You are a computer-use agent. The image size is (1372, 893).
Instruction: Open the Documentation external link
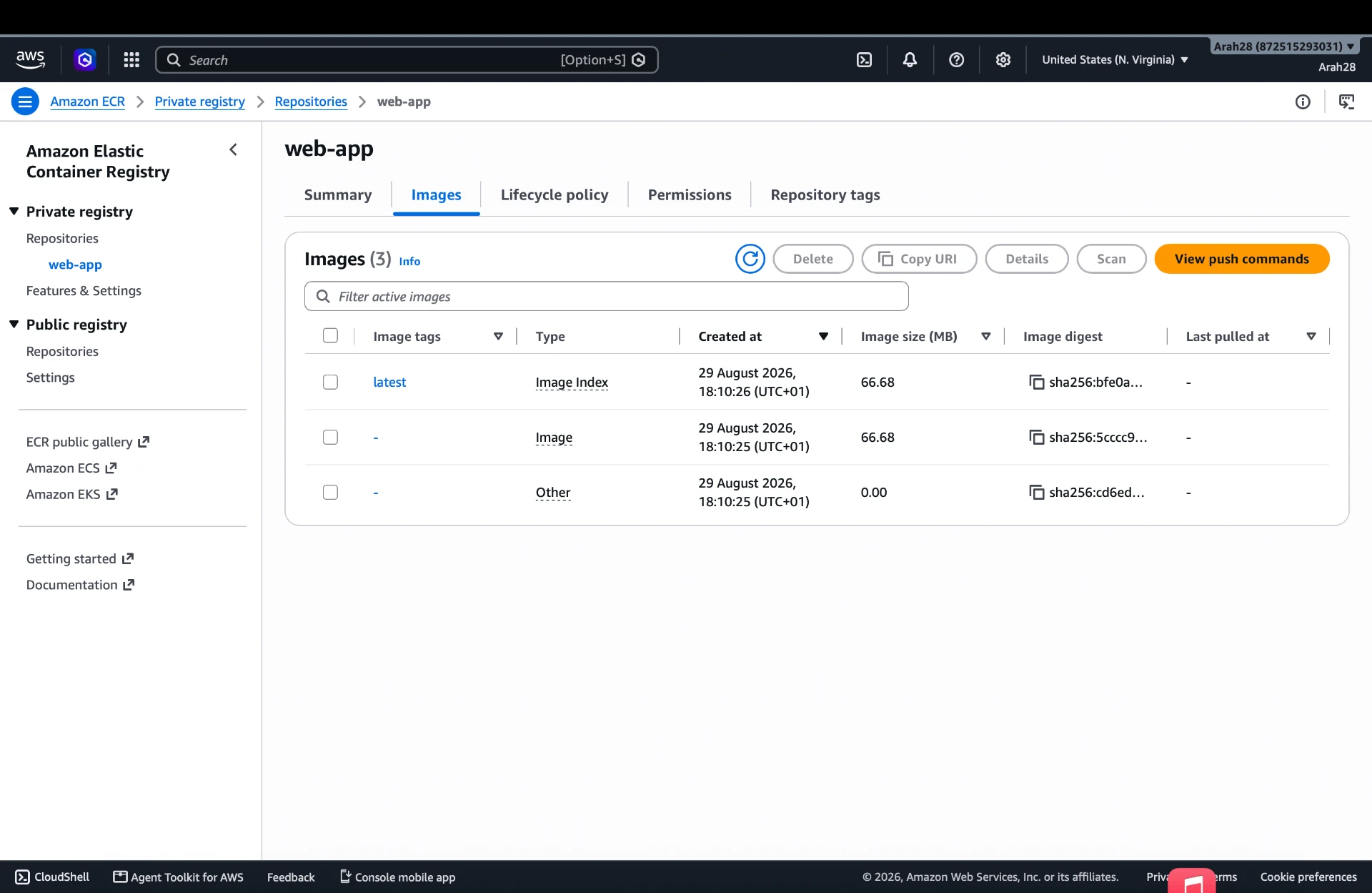tap(80, 585)
